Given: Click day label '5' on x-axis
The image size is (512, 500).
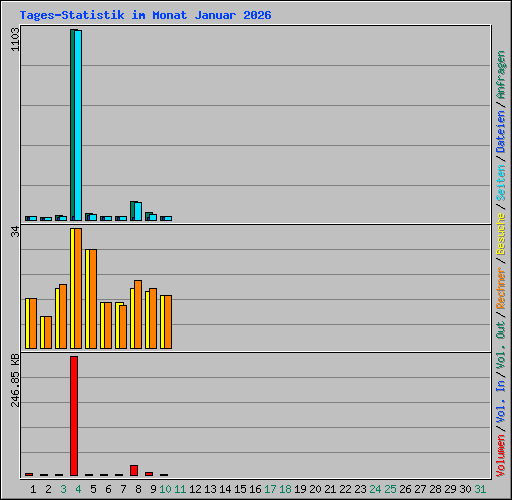Looking at the screenshot, I should (93, 489).
